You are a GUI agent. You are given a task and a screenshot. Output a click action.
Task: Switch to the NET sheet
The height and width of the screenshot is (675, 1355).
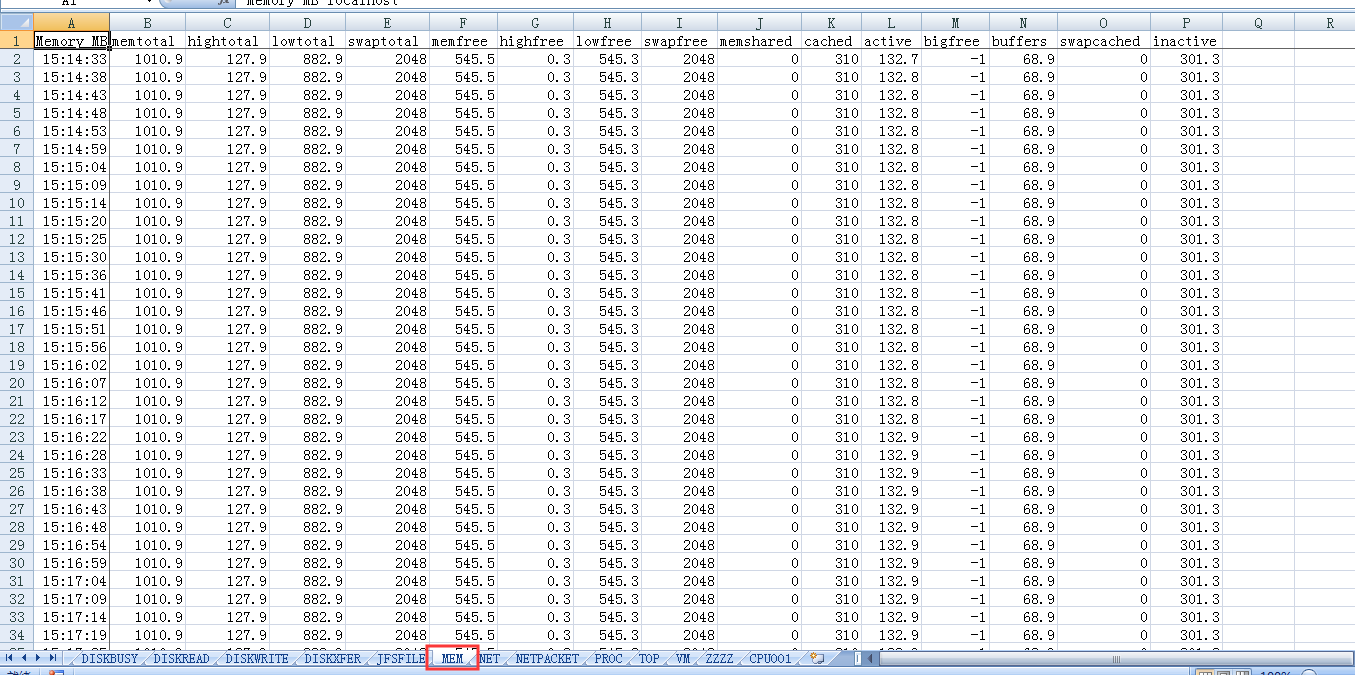[489, 659]
